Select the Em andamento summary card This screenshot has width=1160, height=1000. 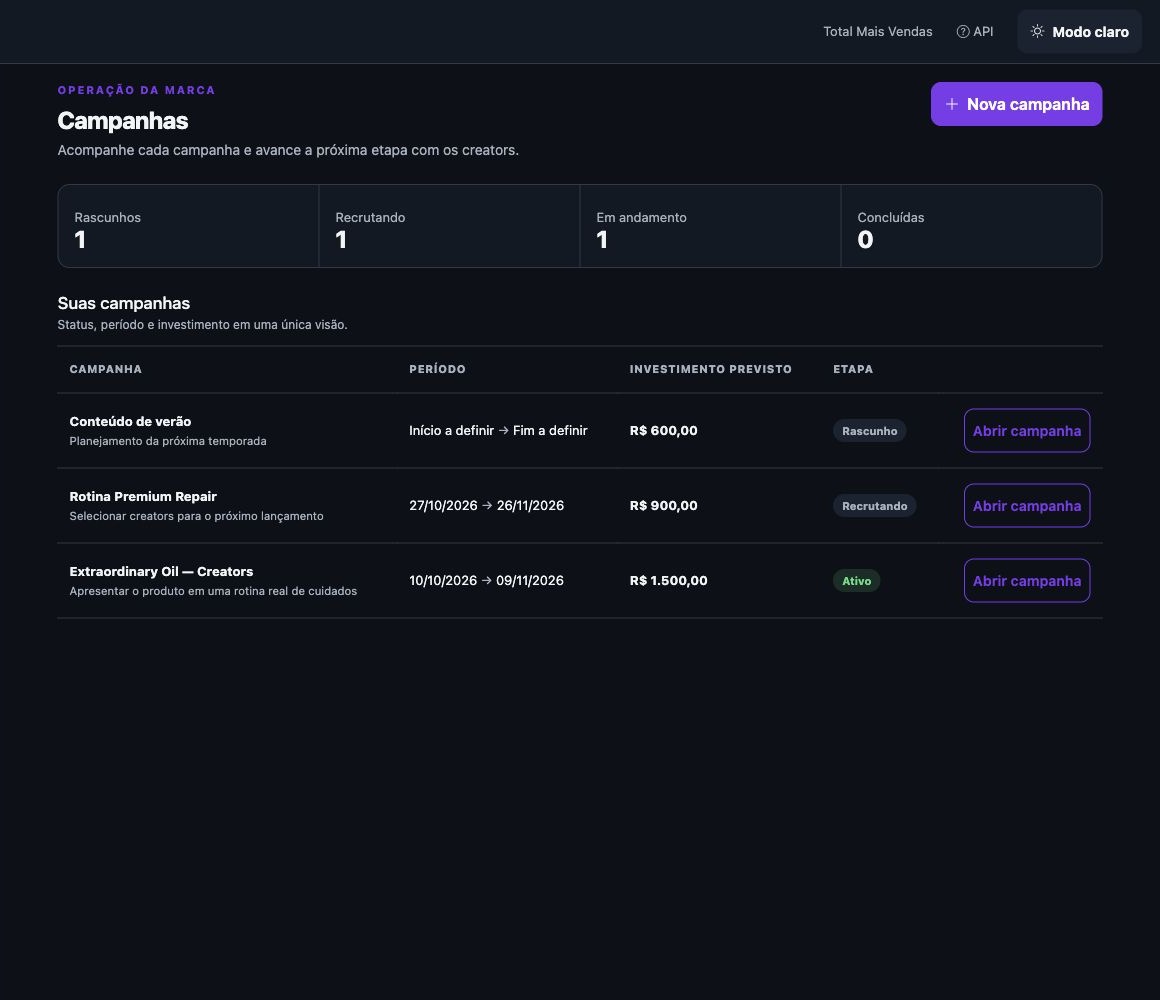pos(710,226)
